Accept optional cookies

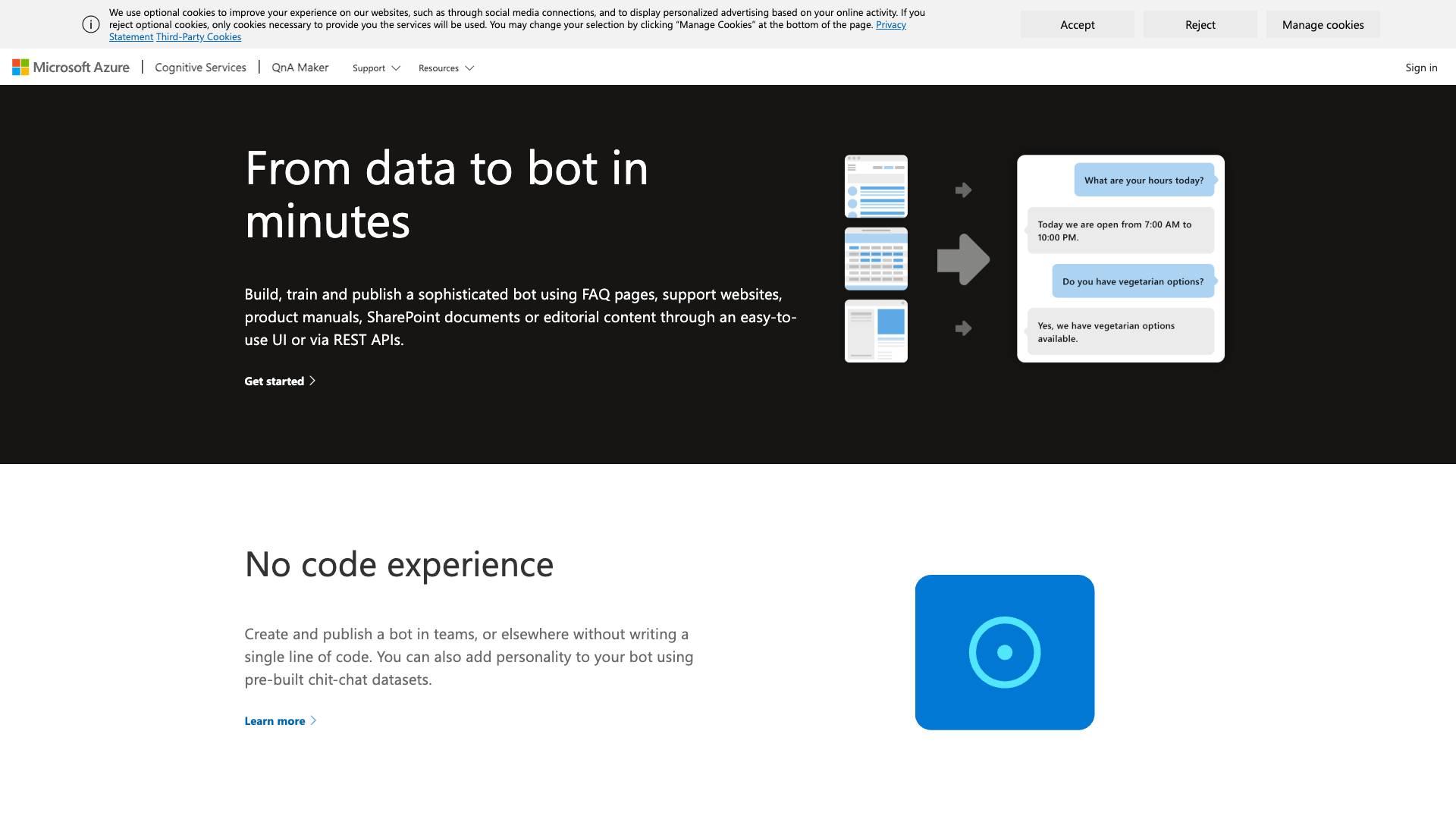point(1077,24)
